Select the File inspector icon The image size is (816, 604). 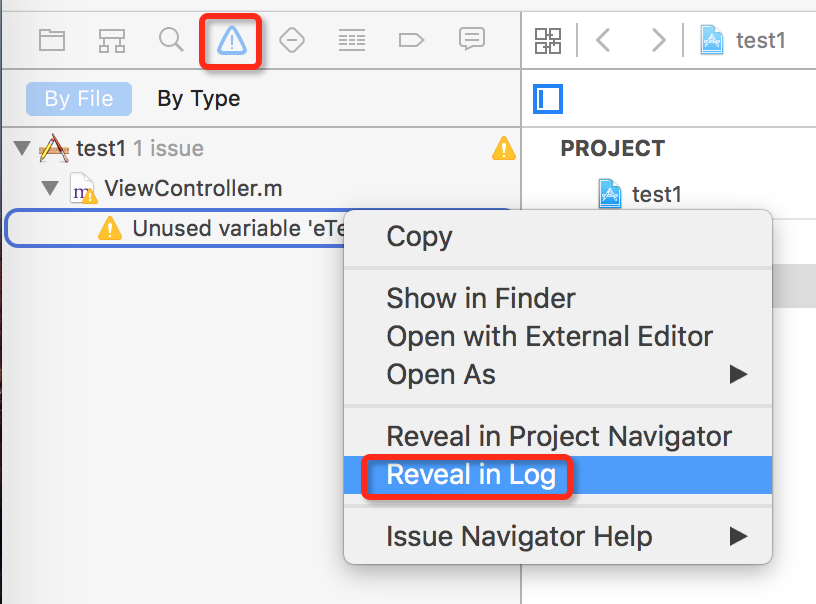click(x=547, y=99)
